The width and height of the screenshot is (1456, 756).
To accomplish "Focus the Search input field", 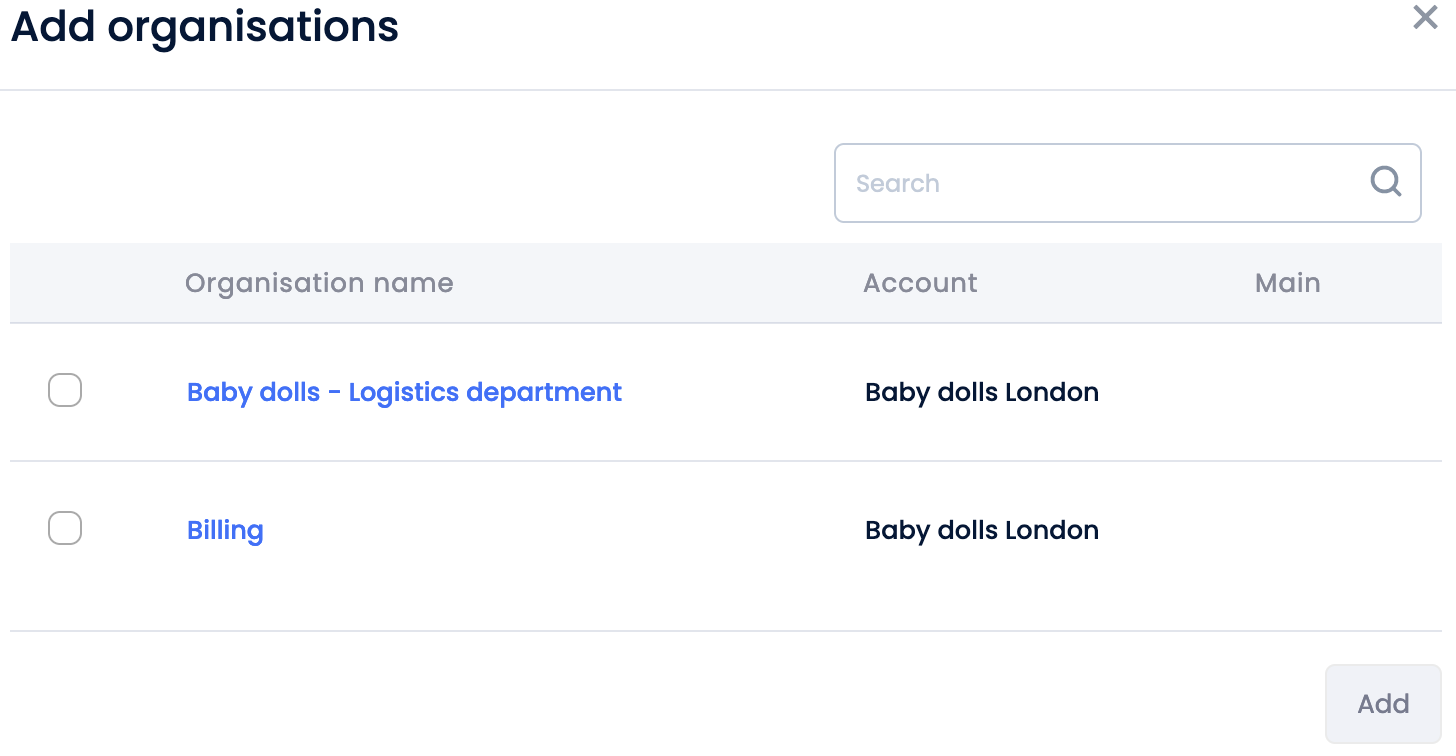I will coord(1100,183).
